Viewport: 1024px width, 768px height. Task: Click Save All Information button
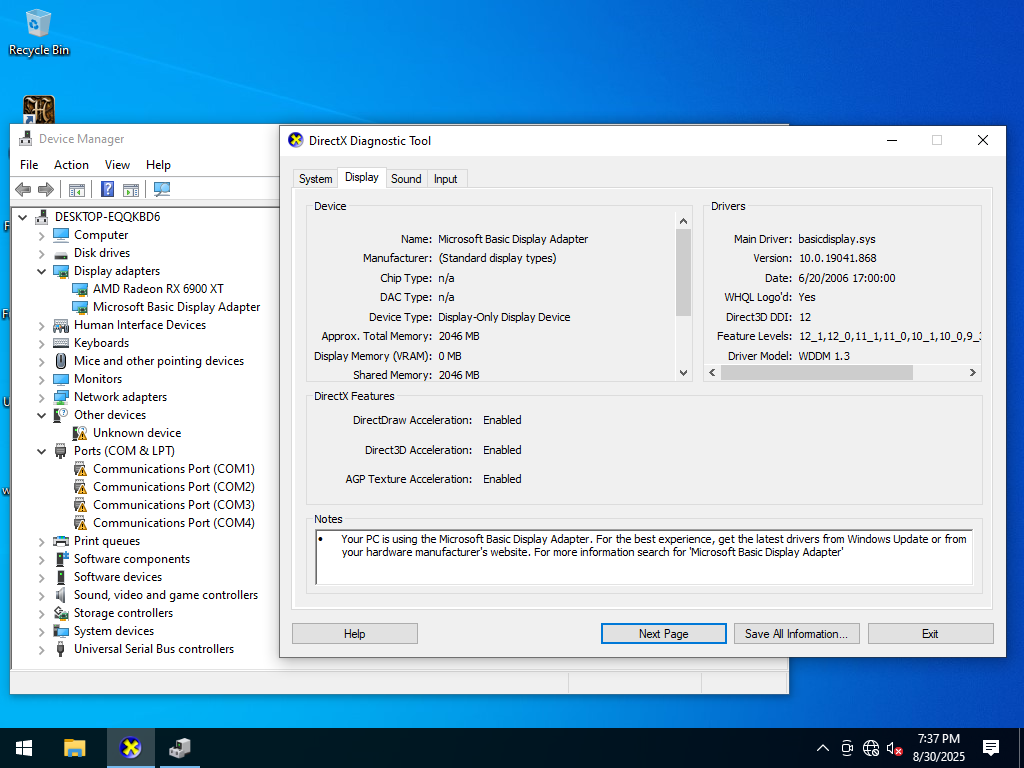(797, 633)
